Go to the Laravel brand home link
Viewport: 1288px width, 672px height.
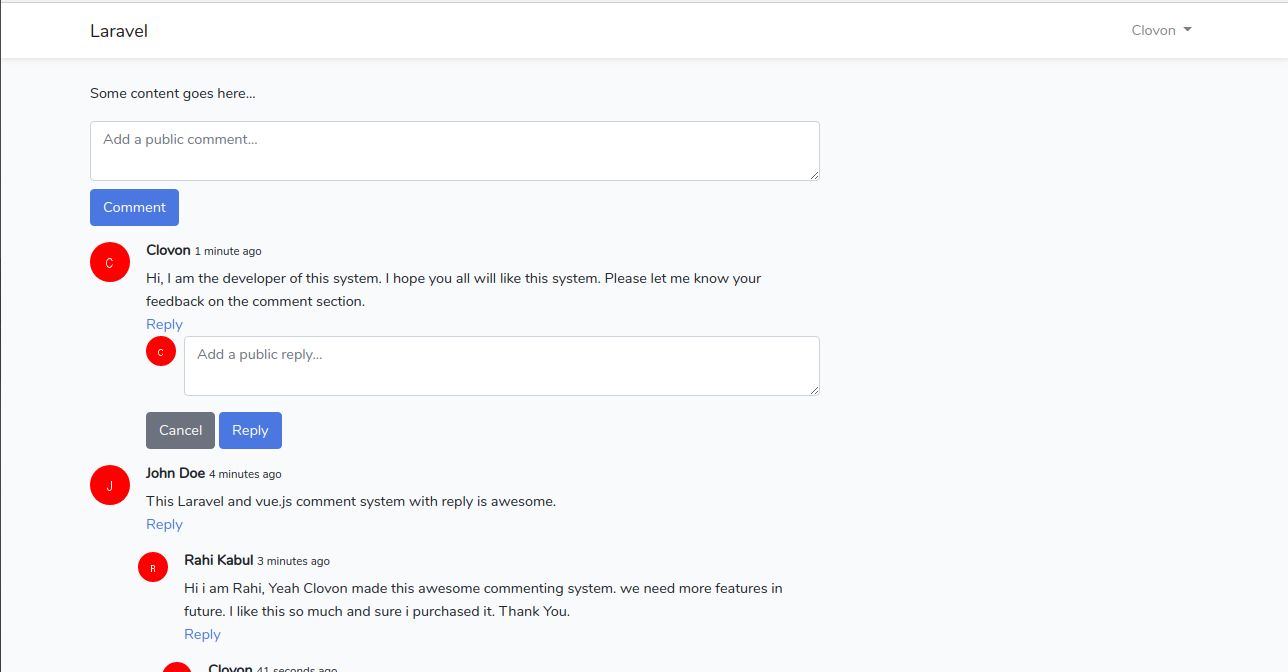coord(119,31)
